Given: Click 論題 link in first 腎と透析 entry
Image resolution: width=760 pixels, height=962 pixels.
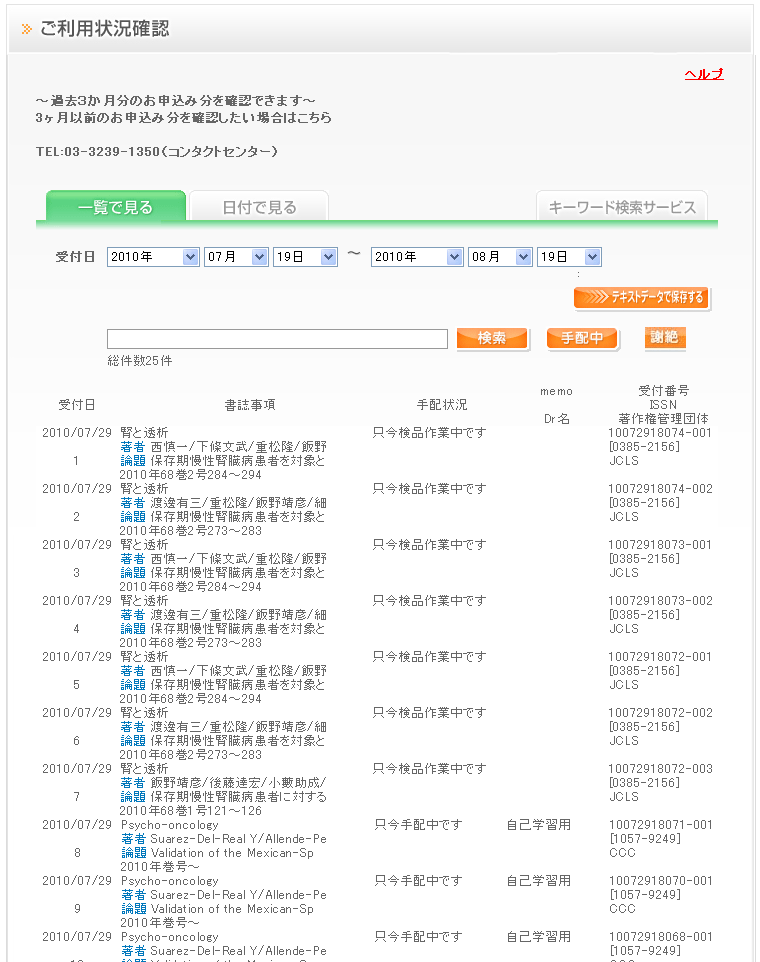Looking at the screenshot, I should tap(133, 461).
